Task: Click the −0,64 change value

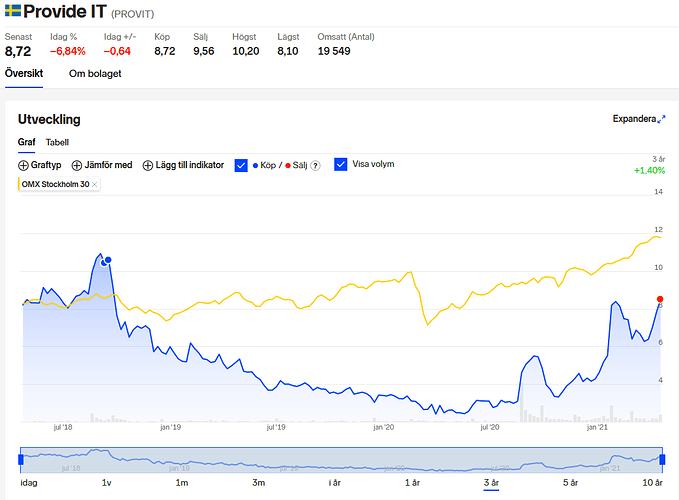Action: 117,51
